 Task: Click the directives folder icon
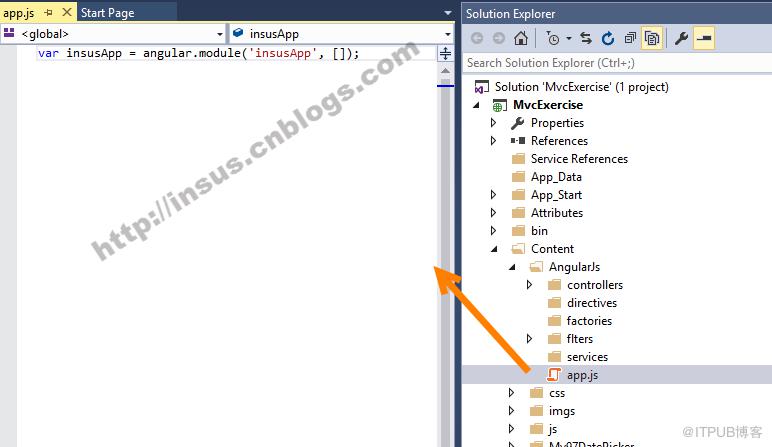point(554,303)
